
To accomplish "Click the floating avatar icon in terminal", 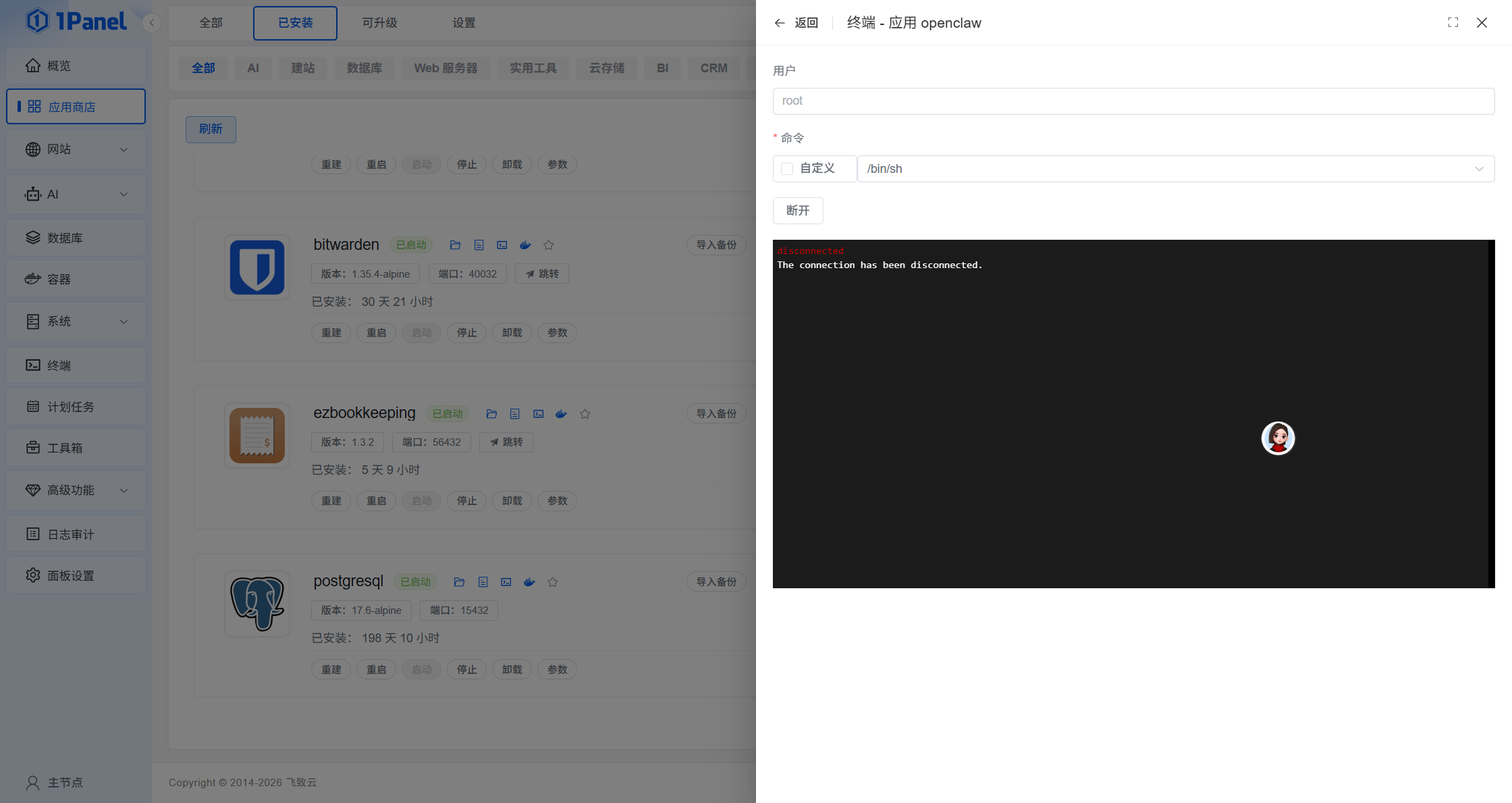I will tap(1278, 438).
